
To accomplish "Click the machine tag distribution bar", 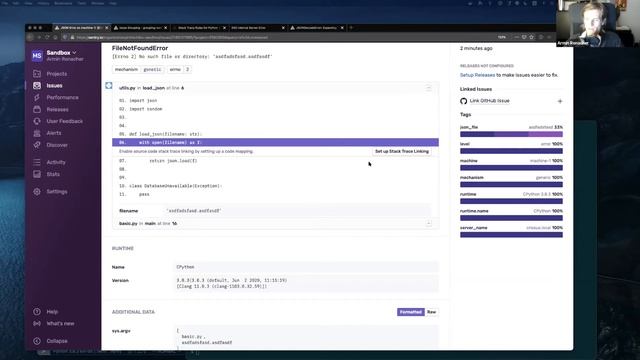I will [511, 168].
